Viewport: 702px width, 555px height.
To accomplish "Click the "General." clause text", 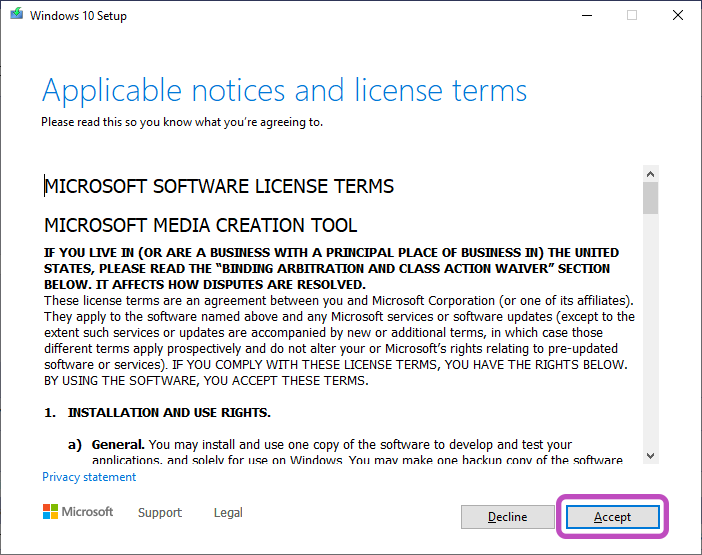I will tap(118, 444).
